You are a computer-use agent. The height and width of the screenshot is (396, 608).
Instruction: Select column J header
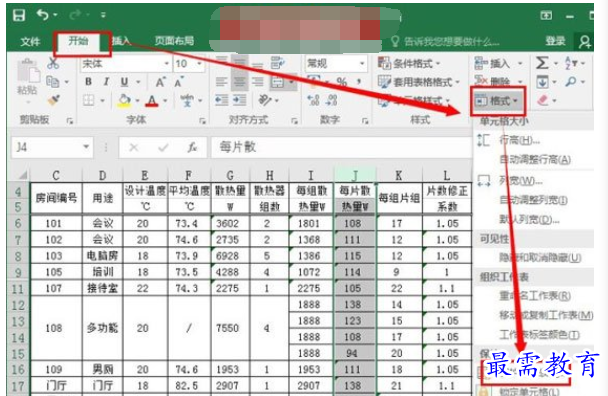click(355, 176)
